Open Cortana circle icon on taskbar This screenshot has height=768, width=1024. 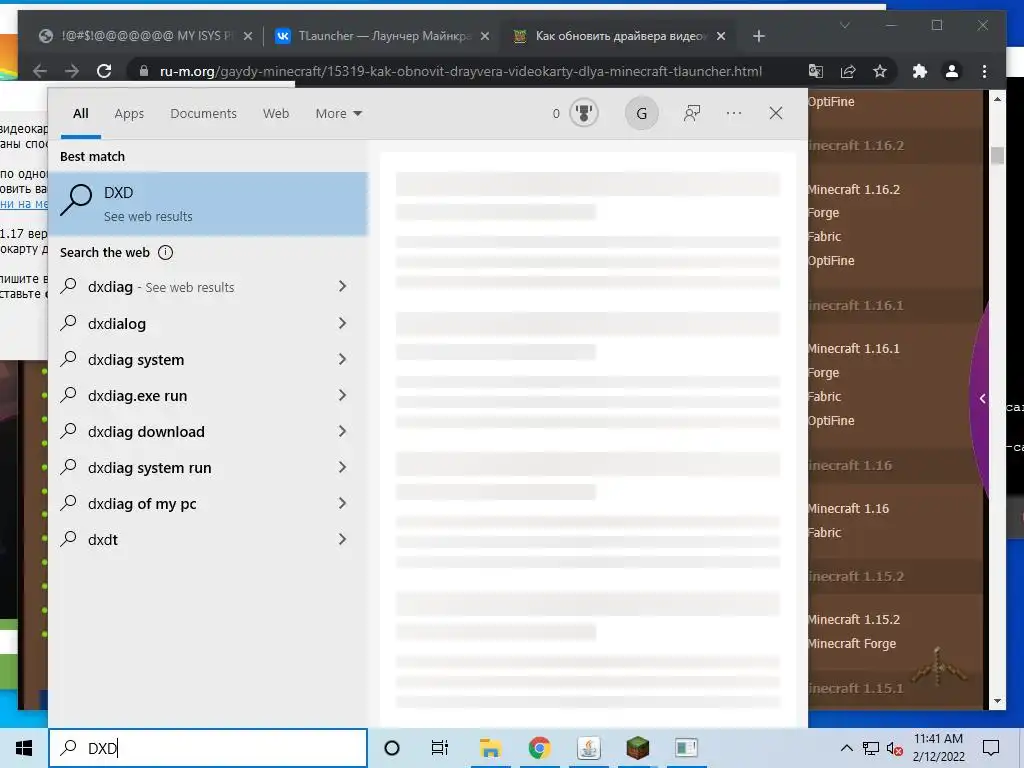point(392,748)
